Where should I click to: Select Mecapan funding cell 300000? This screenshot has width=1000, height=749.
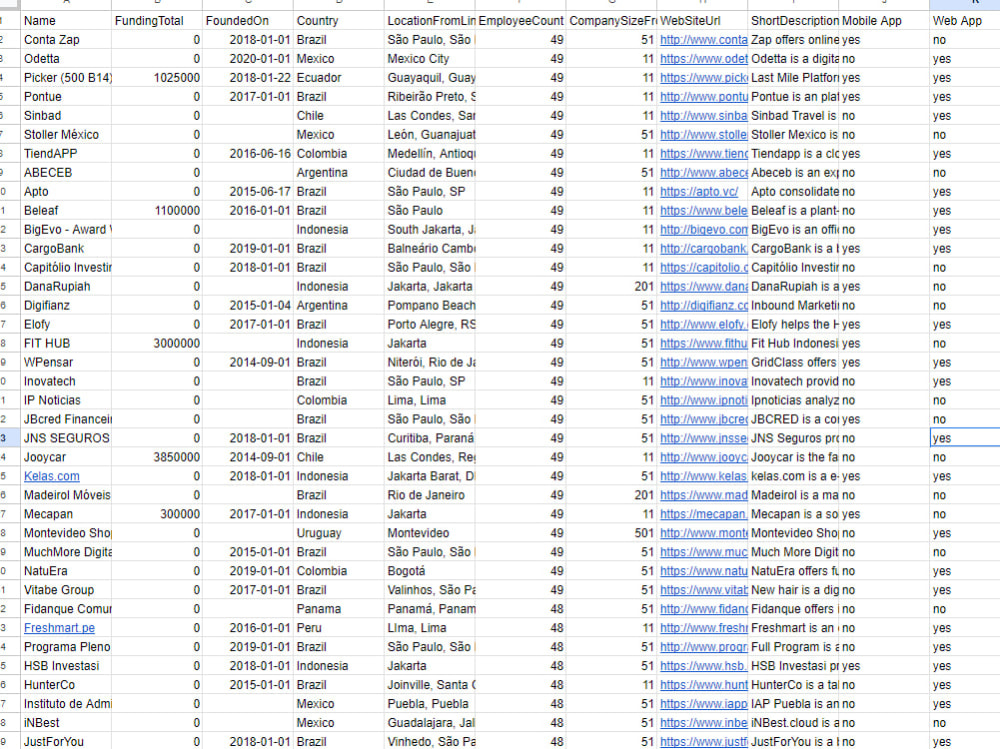click(x=157, y=514)
